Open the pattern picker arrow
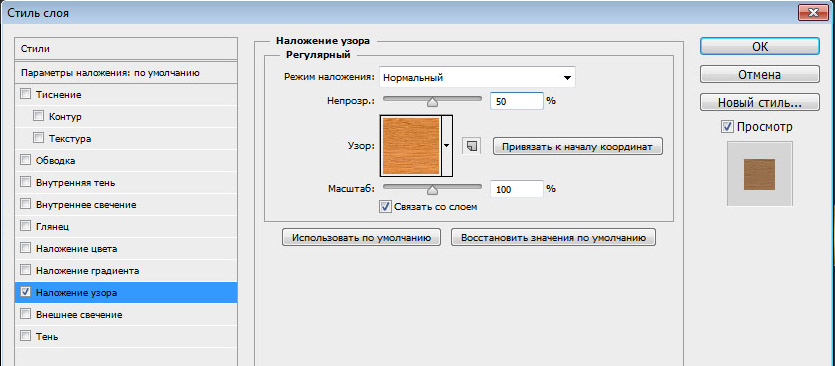This screenshot has height=366, width=835. [446, 145]
